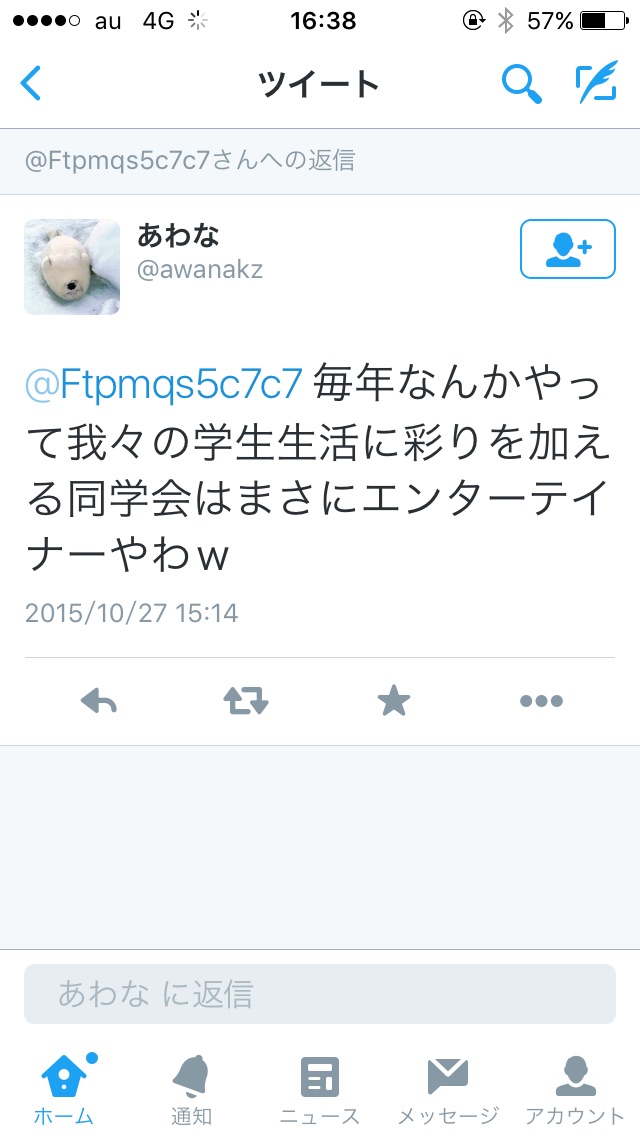
Task: Open the ニュース news tab
Action: pos(320,1089)
